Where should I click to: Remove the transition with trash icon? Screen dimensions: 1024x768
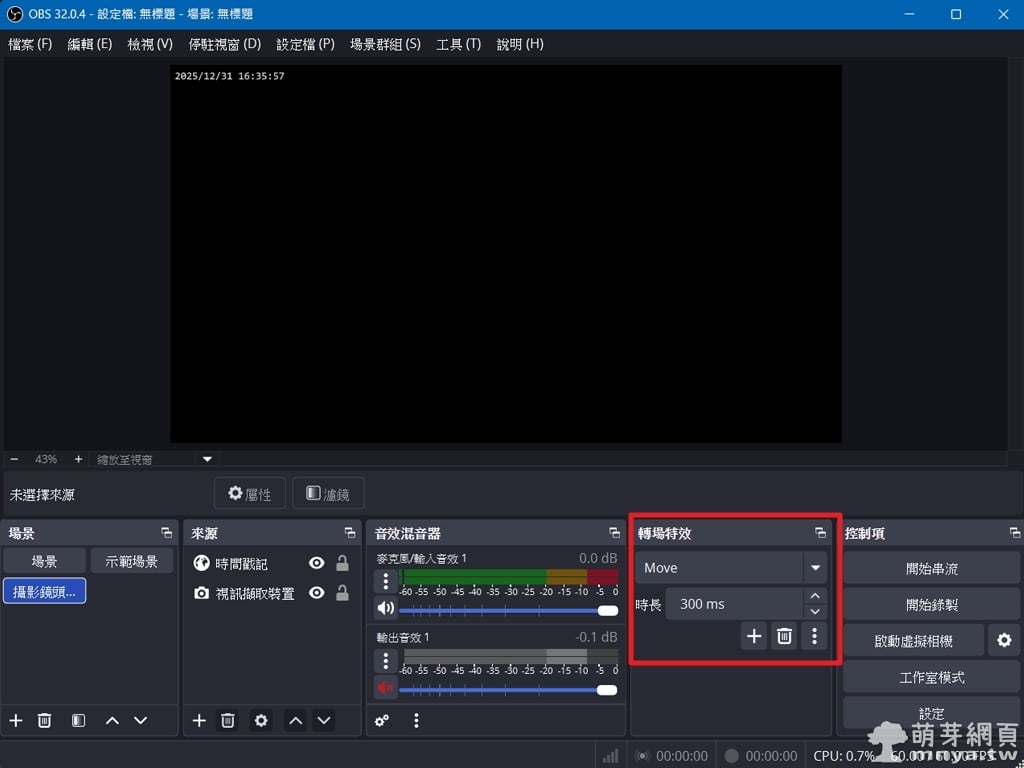(x=785, y=636)
